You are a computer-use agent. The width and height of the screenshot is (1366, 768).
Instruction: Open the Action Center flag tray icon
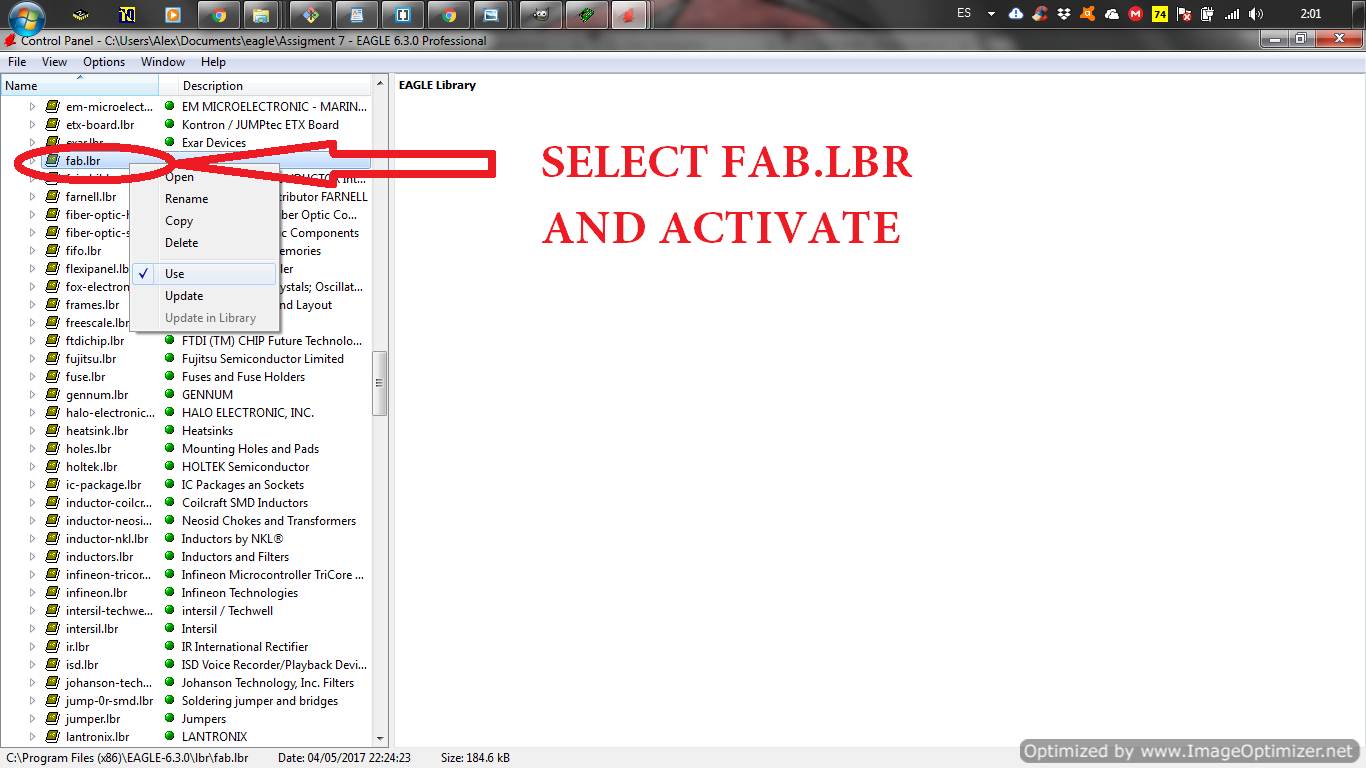click(x=1184, y=14)
